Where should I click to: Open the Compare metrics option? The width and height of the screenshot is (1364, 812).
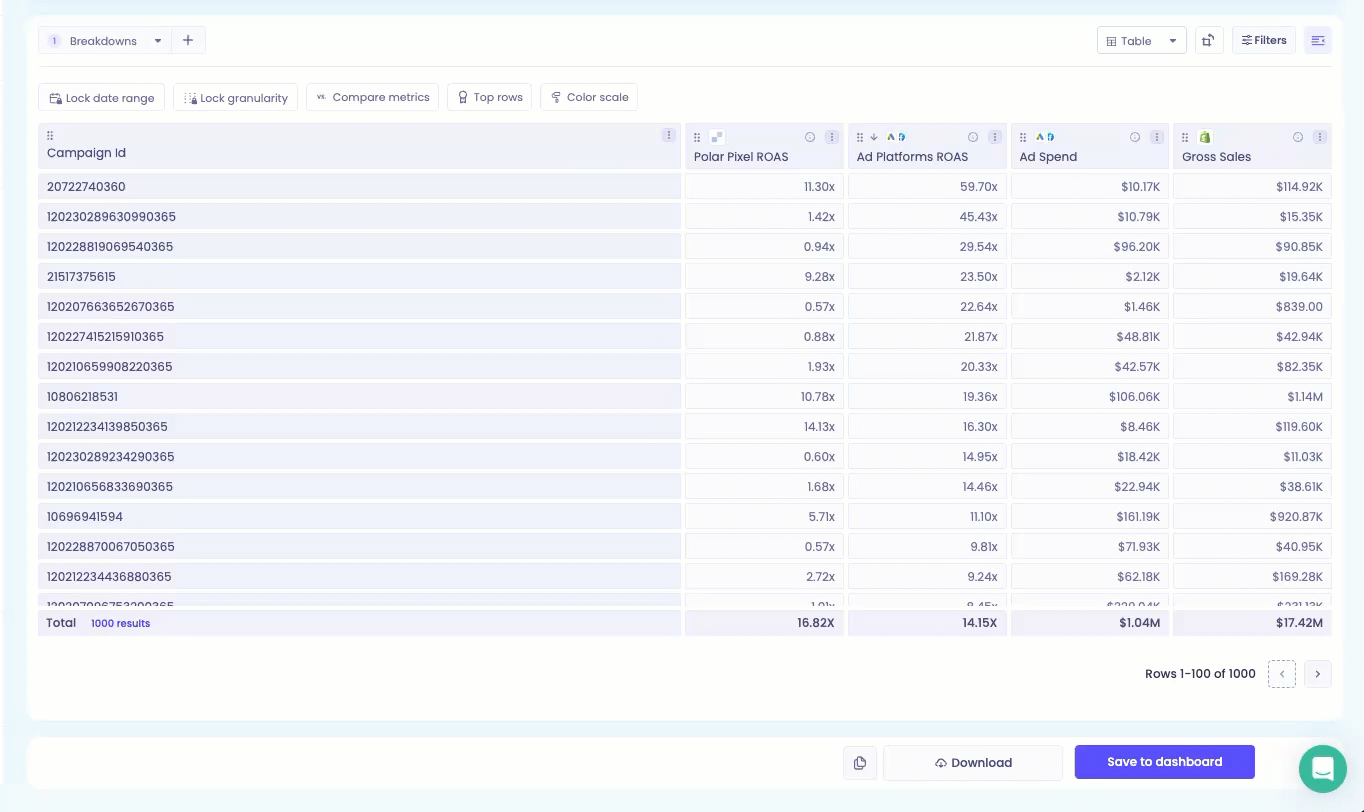[372, 97]
